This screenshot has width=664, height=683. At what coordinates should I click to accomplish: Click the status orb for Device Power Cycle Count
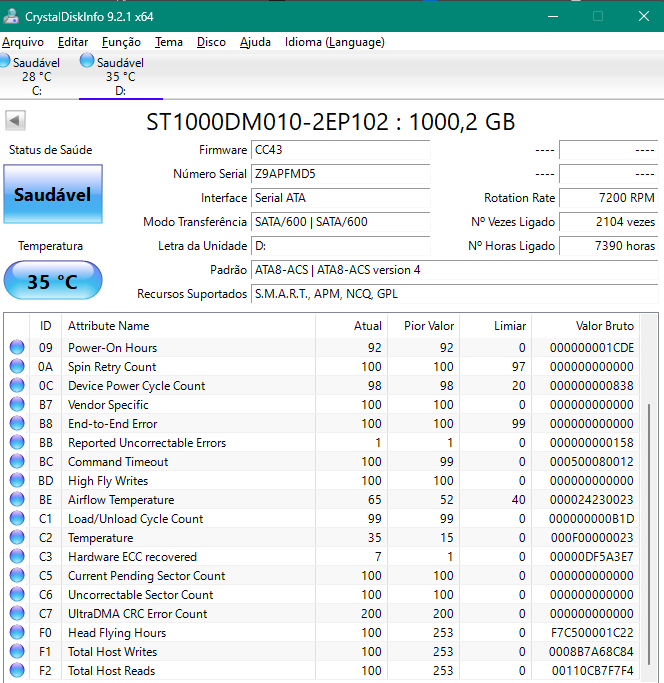17,385
